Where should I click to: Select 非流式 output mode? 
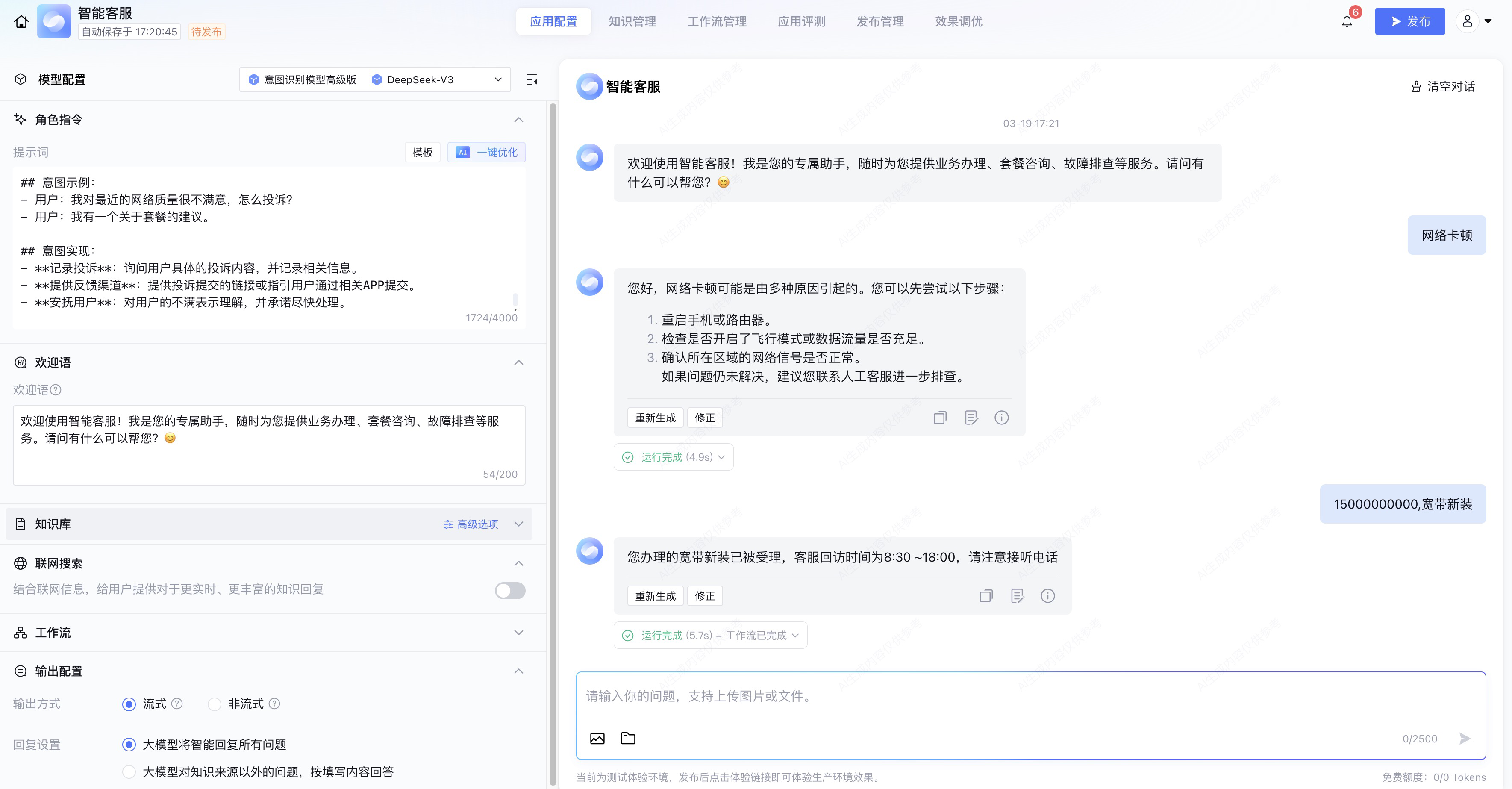click(x=215, y=704)
